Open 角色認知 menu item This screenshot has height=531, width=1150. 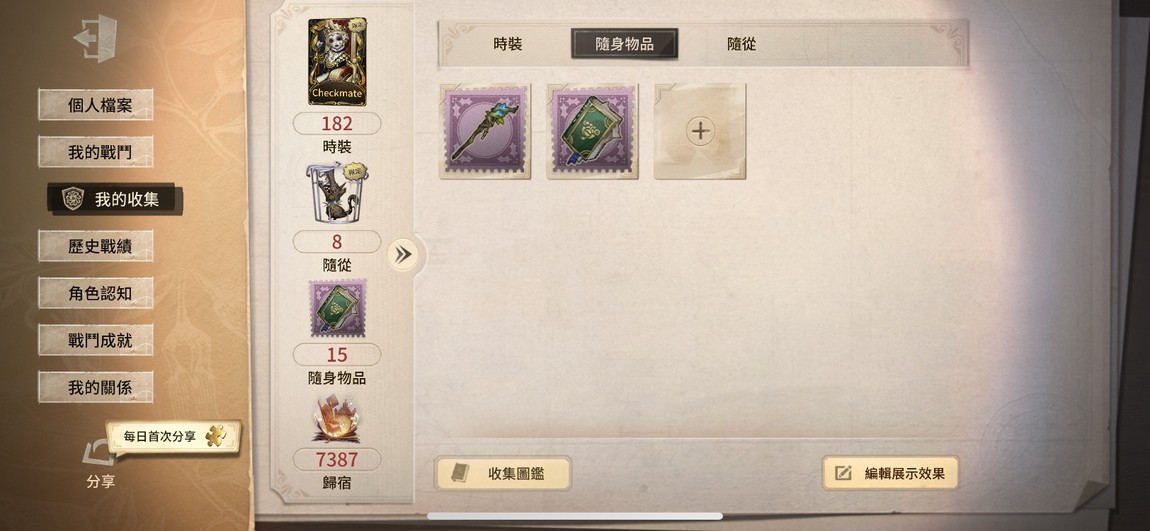96,293
